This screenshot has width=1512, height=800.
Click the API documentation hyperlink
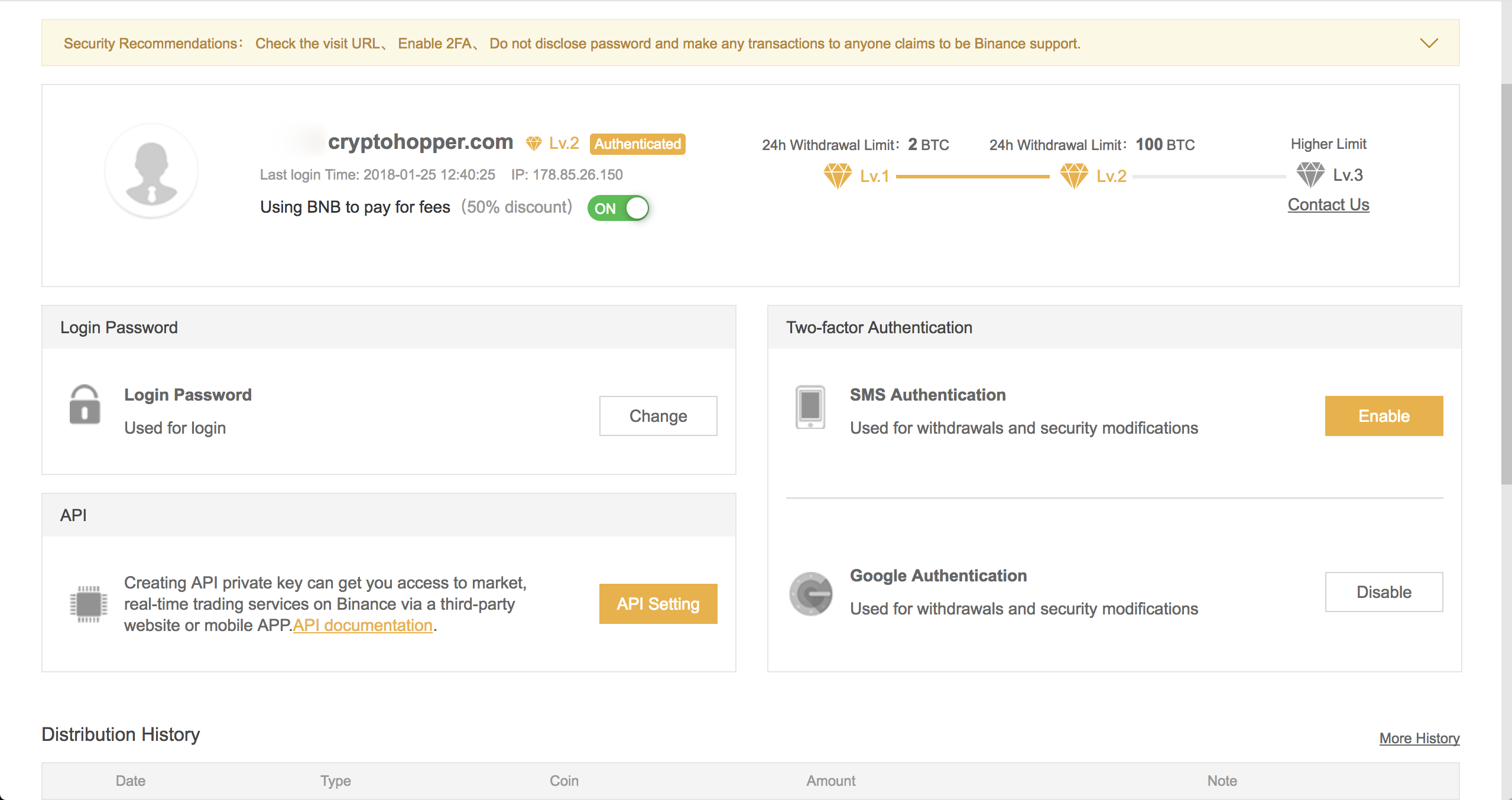[x=362, y=625]
